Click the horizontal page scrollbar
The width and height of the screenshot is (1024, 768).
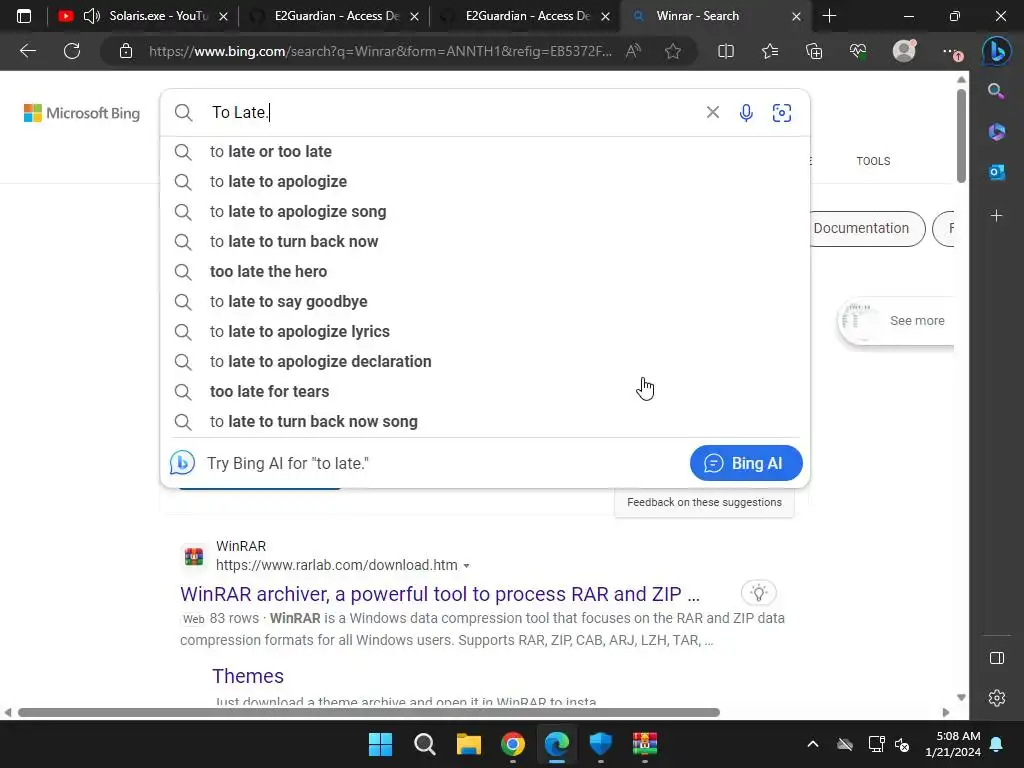369,712
